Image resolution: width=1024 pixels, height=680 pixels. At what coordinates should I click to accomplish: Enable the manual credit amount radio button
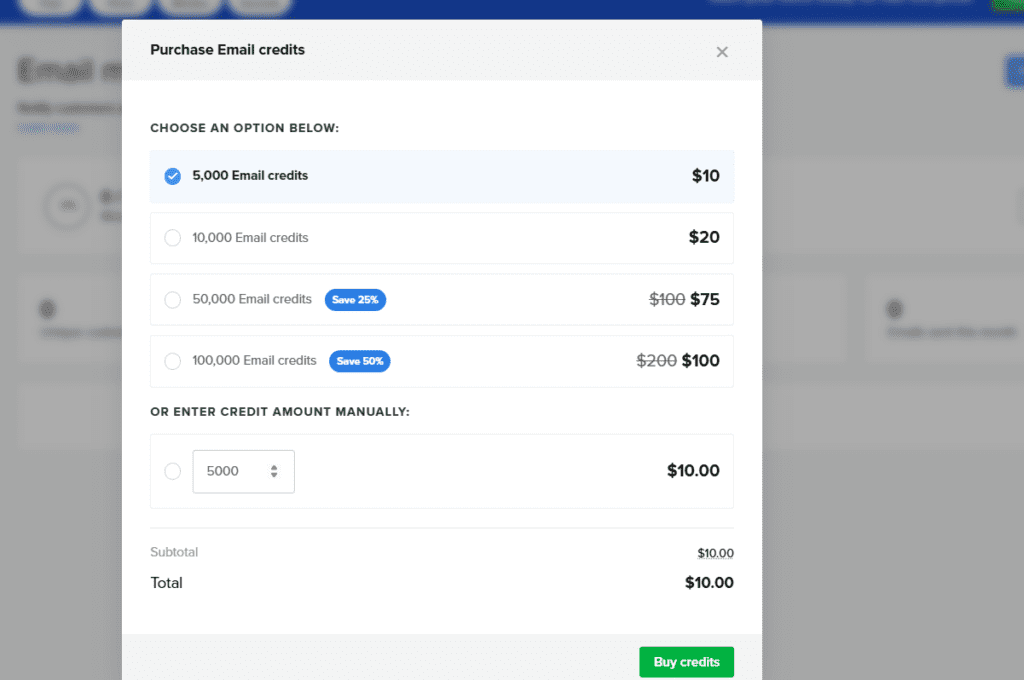[173, 471]
